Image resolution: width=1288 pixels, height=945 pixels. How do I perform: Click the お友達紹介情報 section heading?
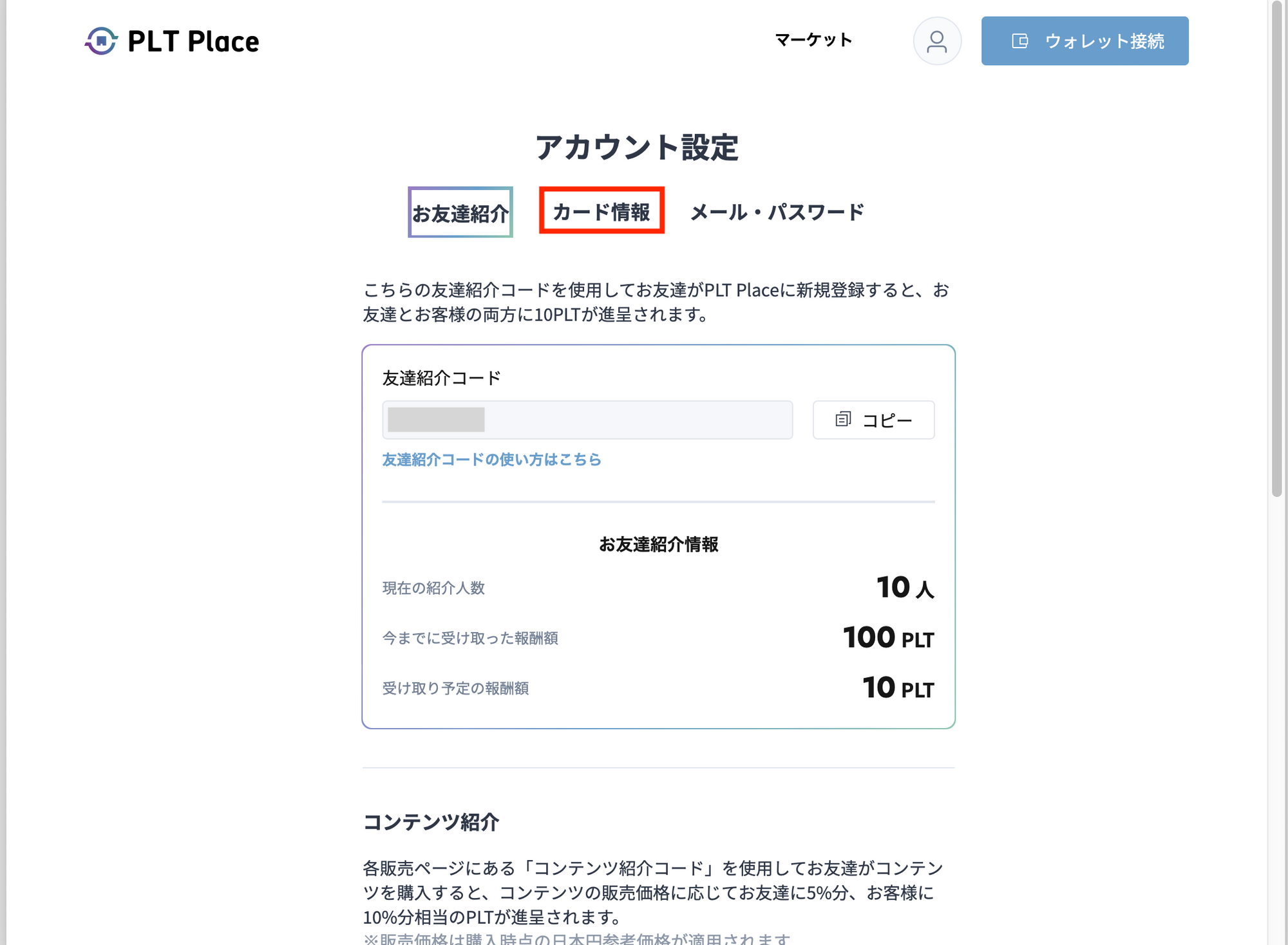[658, 545]
